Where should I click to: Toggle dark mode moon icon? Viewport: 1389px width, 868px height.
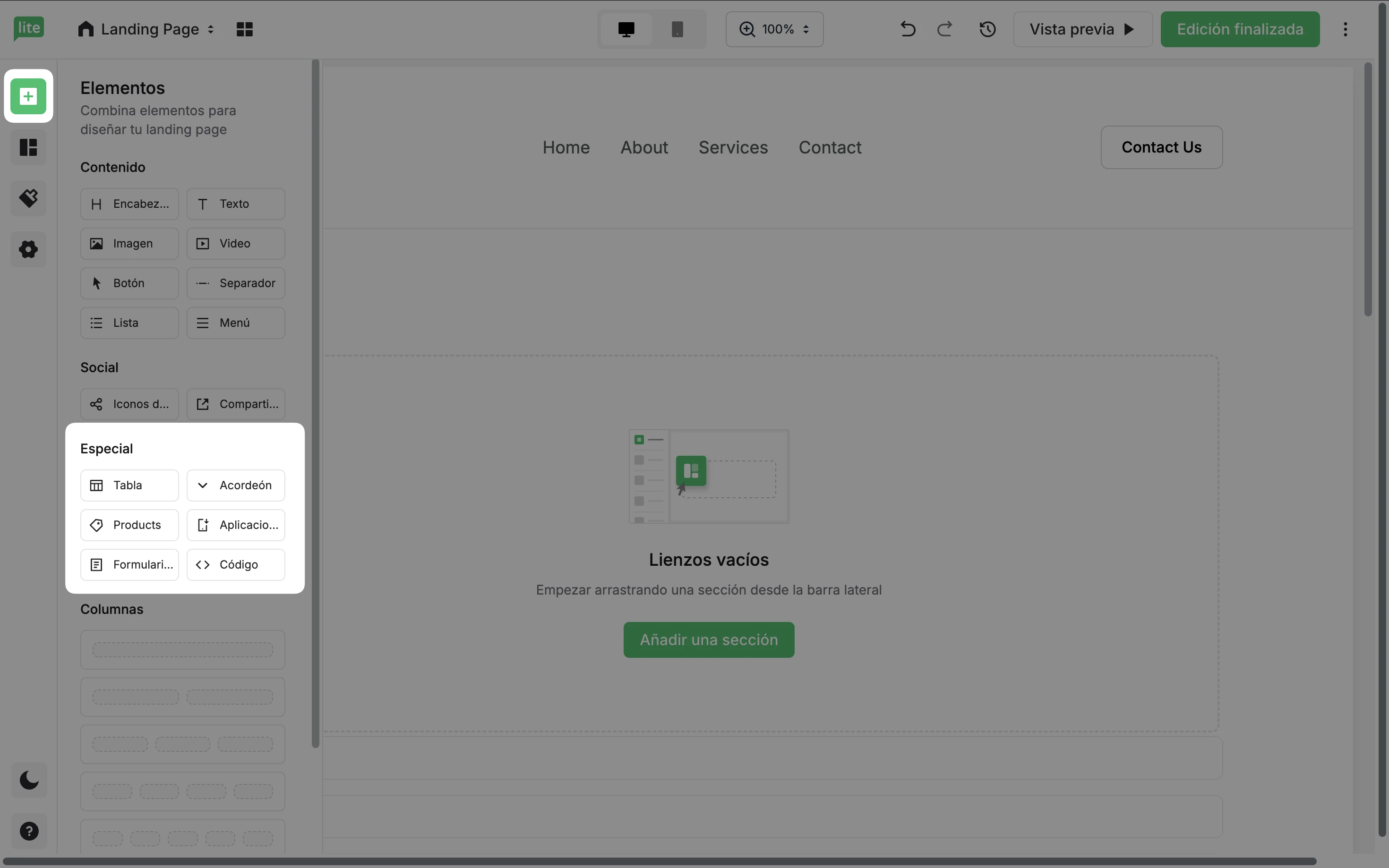[x=29, y=780]
